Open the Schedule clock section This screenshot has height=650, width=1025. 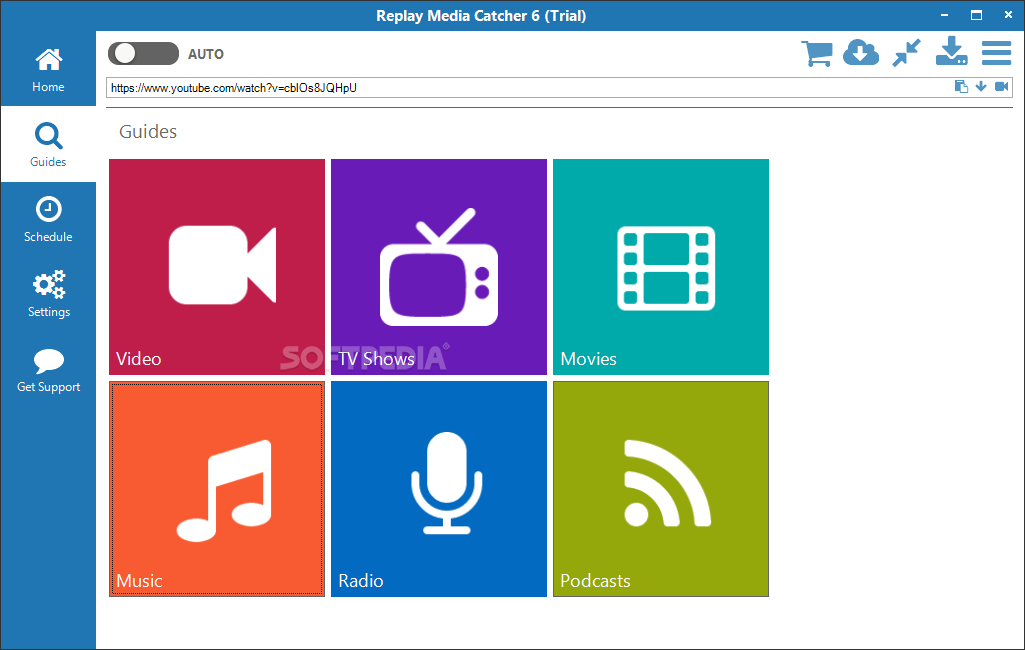(48, 220)
